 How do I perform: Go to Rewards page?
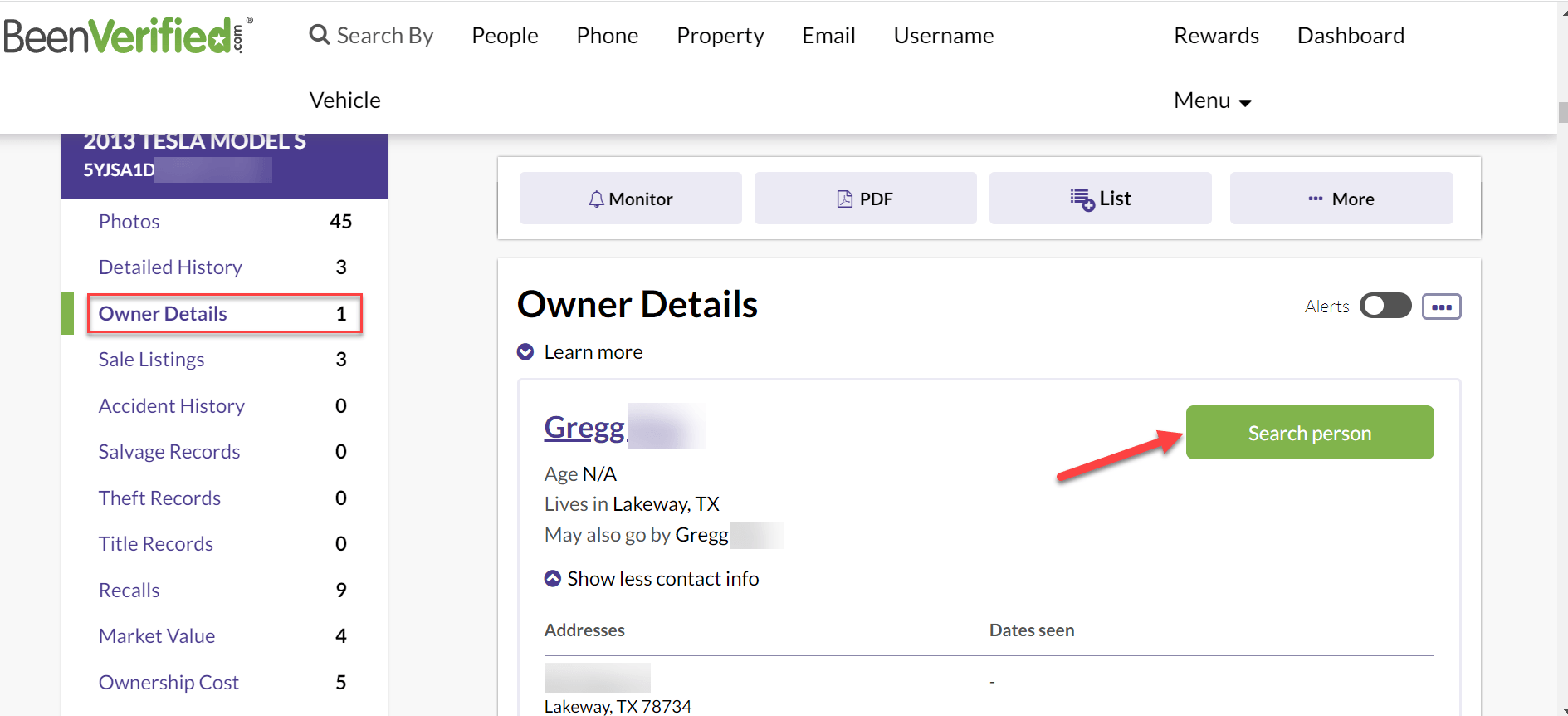point(1216,36)
